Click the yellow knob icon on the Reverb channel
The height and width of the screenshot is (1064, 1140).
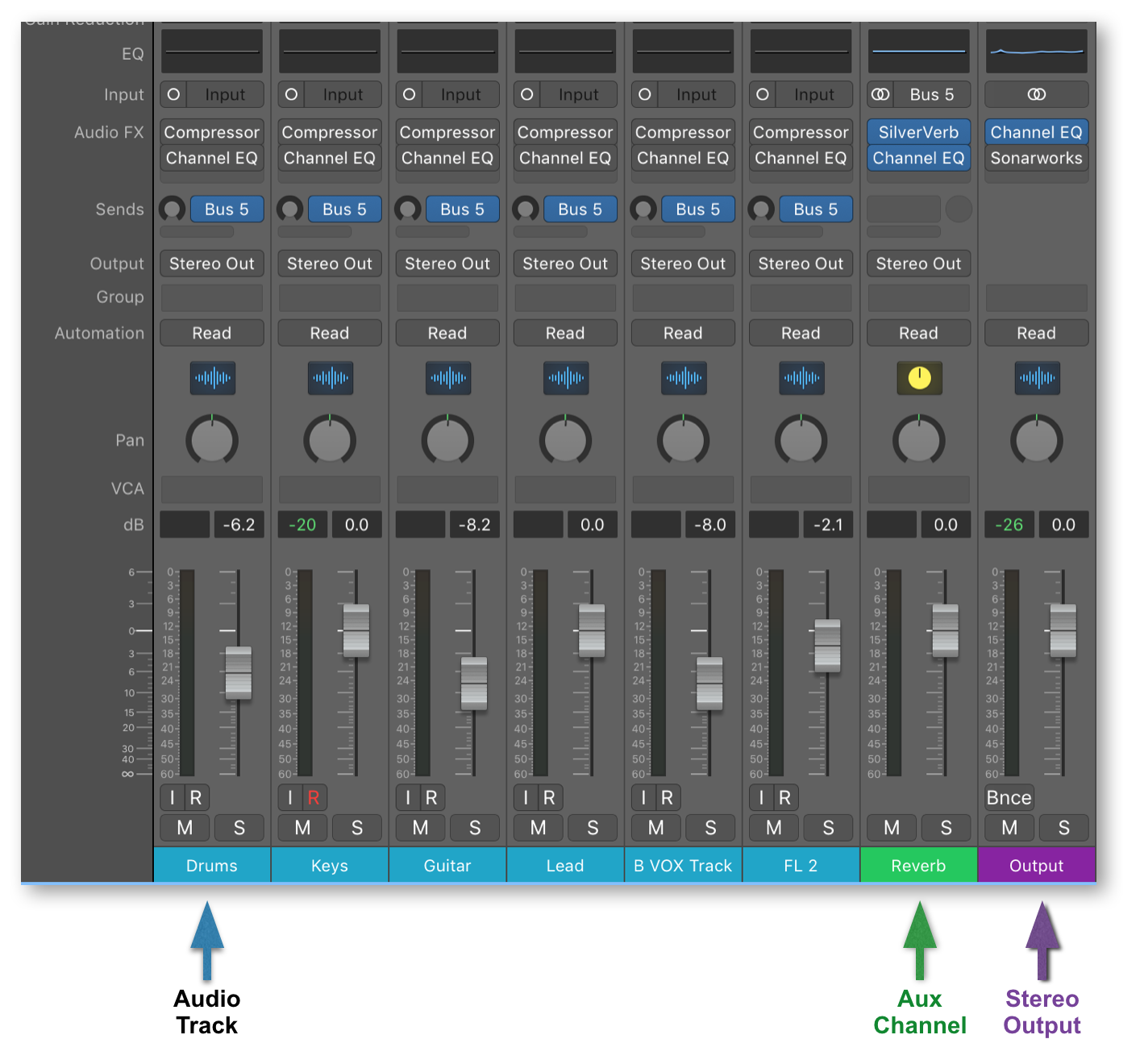tap(918, 379)
